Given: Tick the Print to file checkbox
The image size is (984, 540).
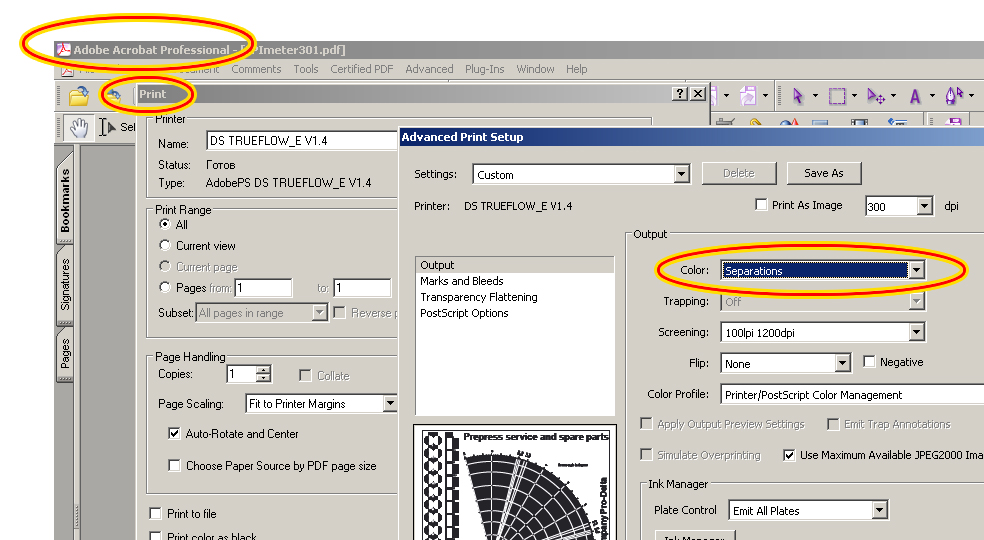Looking at the screenshot, I should 156,514.
